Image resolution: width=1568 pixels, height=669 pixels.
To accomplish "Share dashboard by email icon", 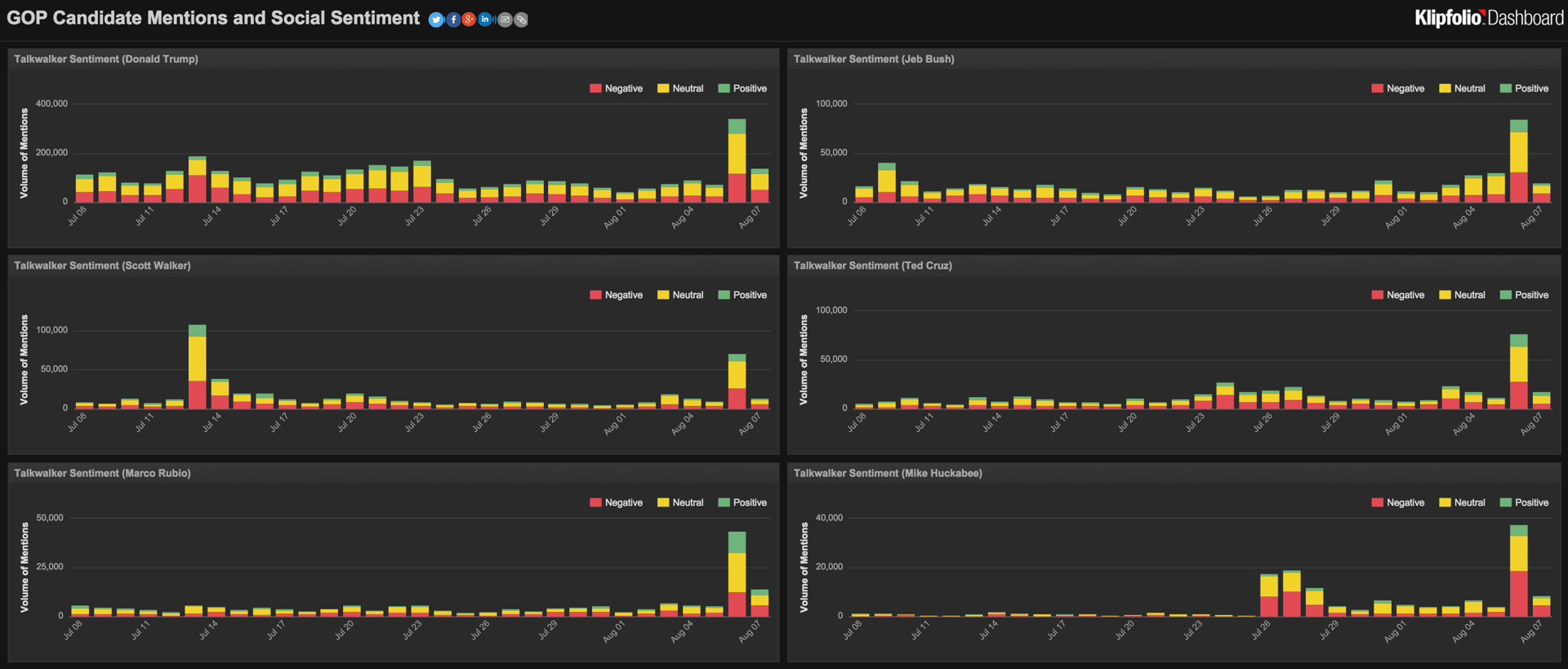I will tap(505, 20).
